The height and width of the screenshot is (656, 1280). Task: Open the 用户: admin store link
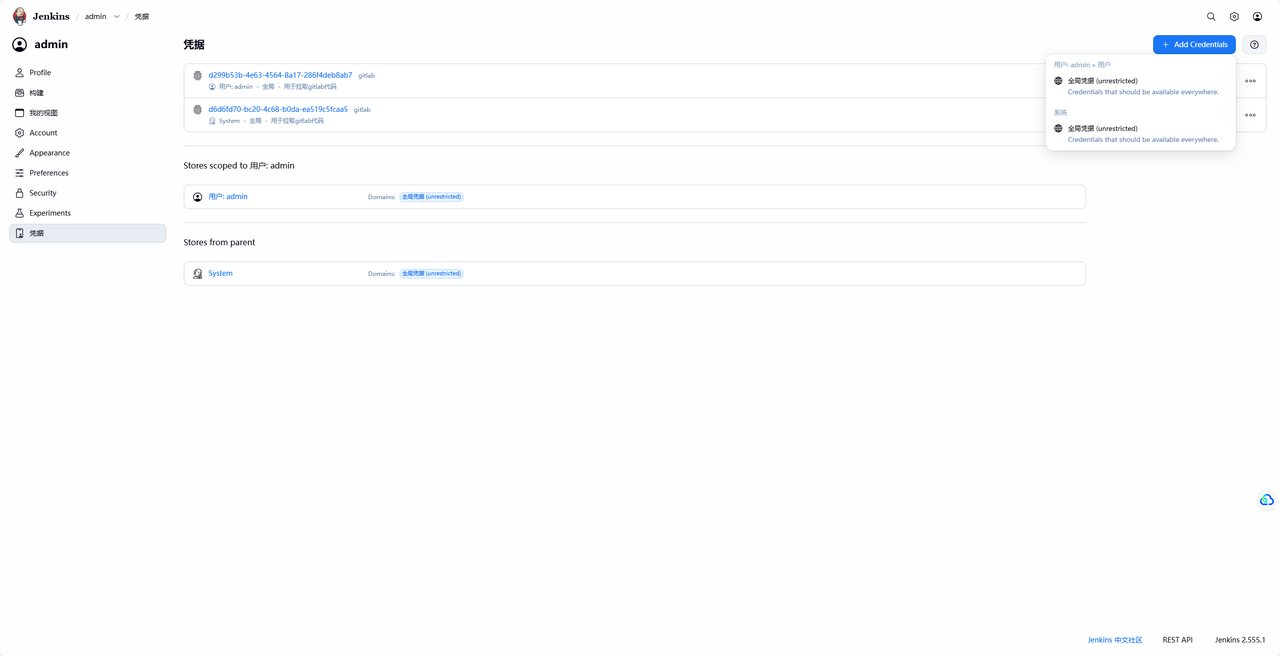pos(228,197)
